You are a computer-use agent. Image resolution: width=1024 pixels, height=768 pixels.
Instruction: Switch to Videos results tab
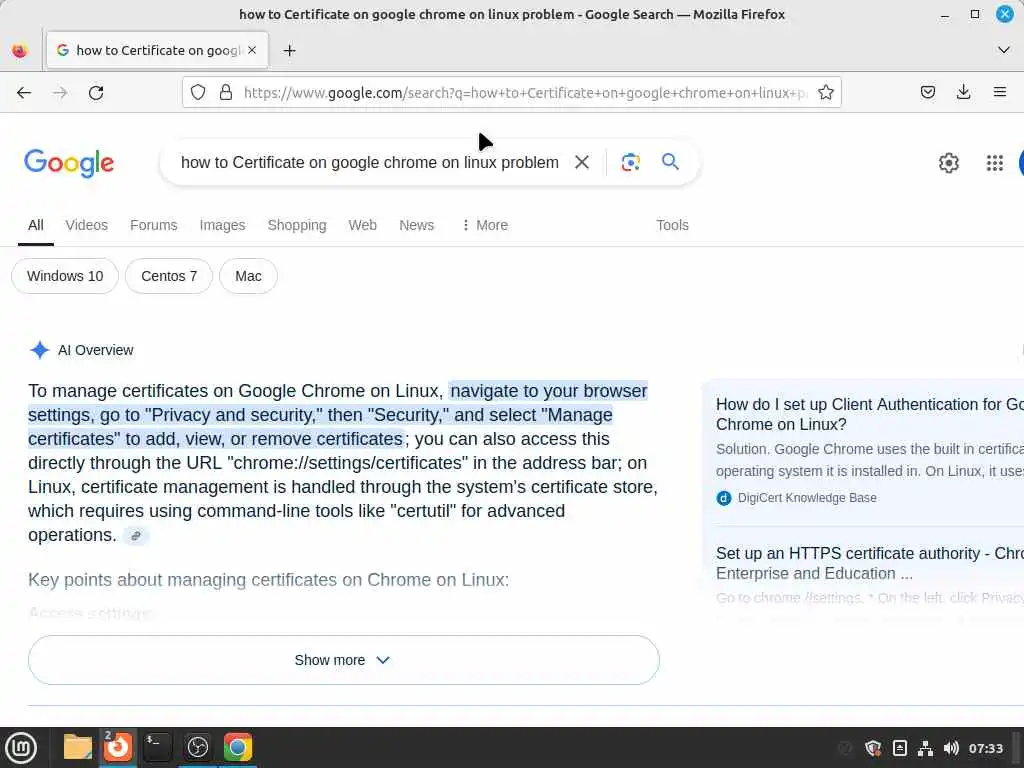click(x=87, y=225)
